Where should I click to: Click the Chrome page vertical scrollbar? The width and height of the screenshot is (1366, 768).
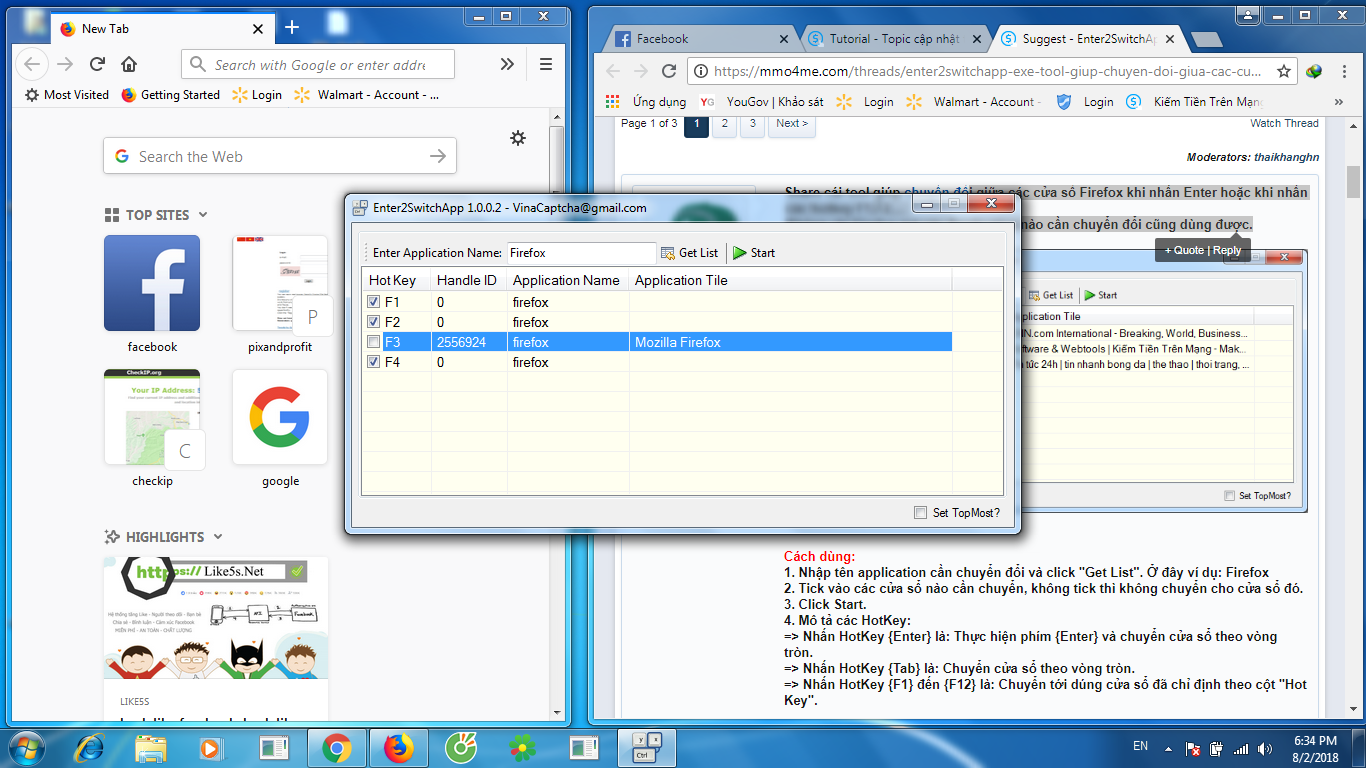[1354, 182]
